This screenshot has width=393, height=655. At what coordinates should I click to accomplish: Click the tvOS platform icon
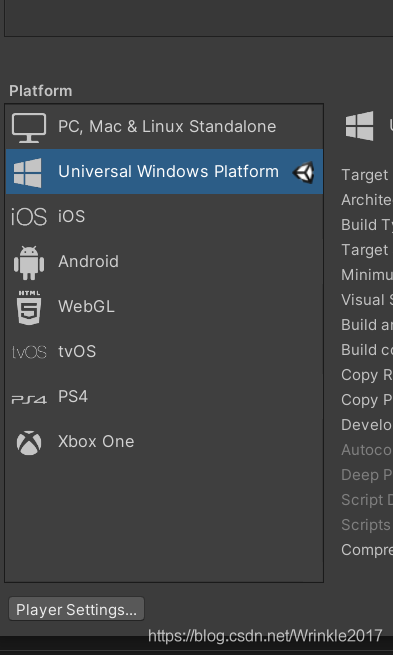point(29,352)
